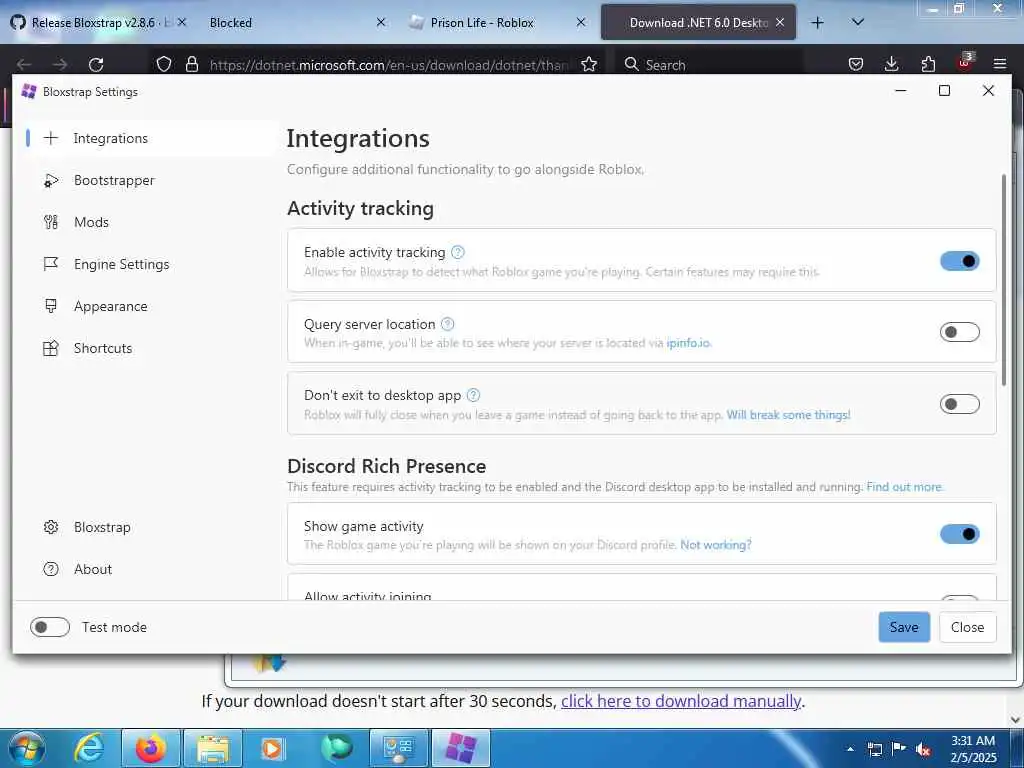Click the Firefox tracking protection shield icon
Image resolution: width=1024 pixels, height=768 pixels.
point(164,64)
